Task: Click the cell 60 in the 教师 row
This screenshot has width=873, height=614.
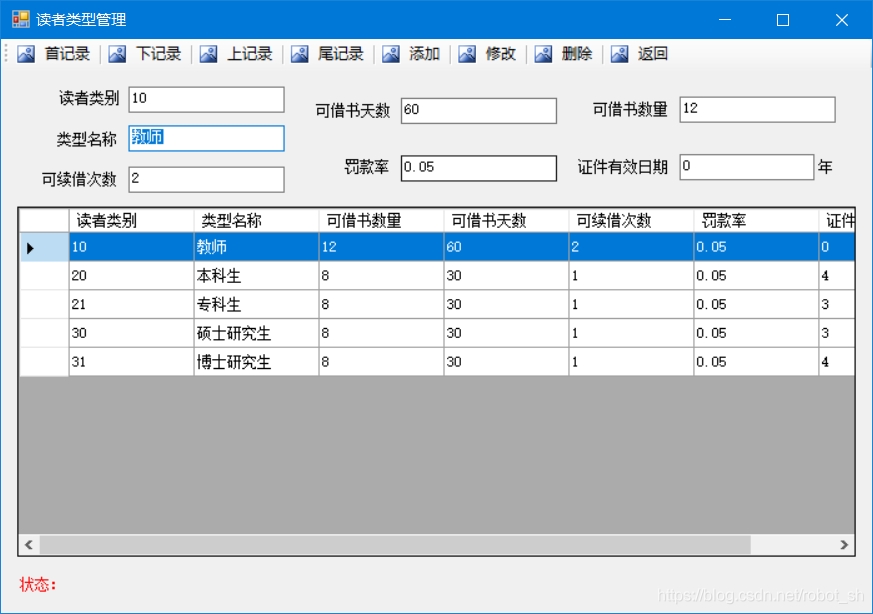Action: pyautogui.click(x=507, y=247)
